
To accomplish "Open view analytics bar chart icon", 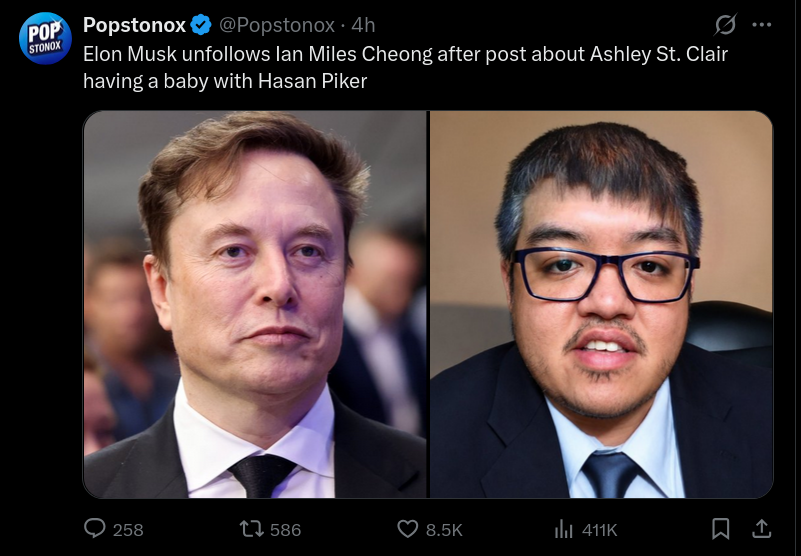I will click(x=564, y=529).
